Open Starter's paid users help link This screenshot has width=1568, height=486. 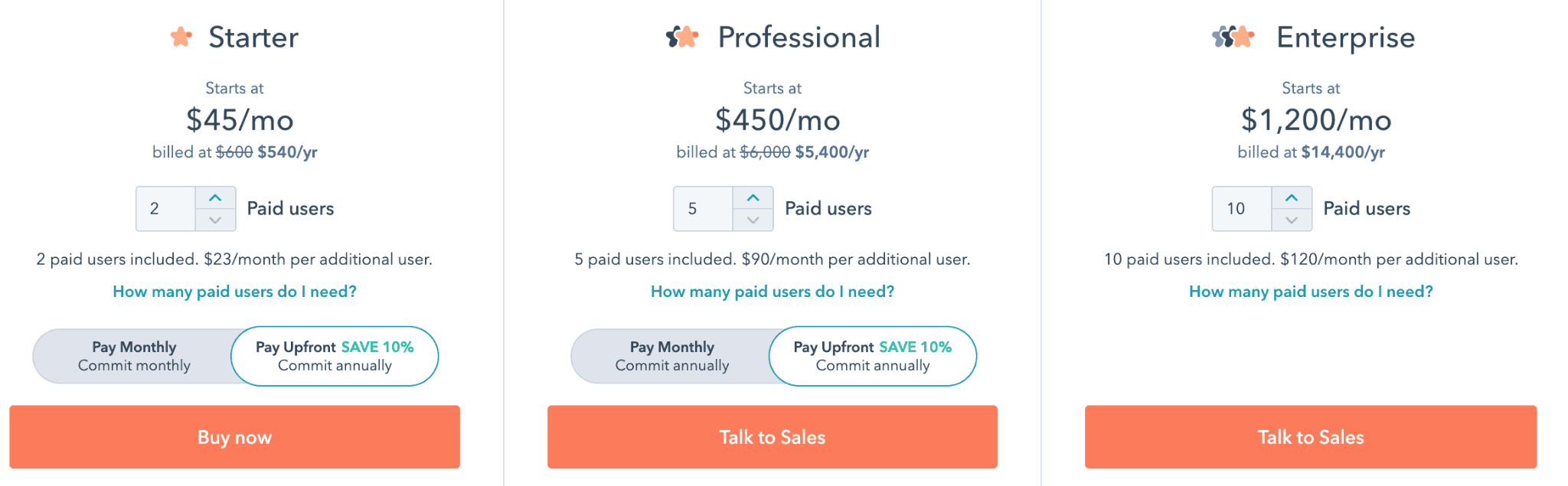coord(234,292)
